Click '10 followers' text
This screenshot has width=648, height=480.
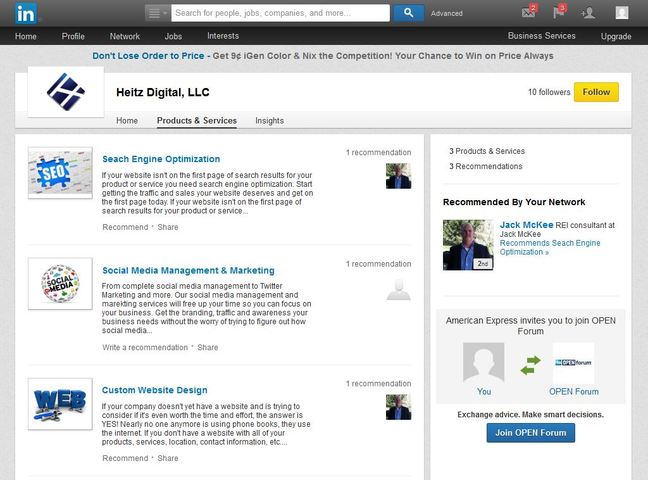pos(549,92)
